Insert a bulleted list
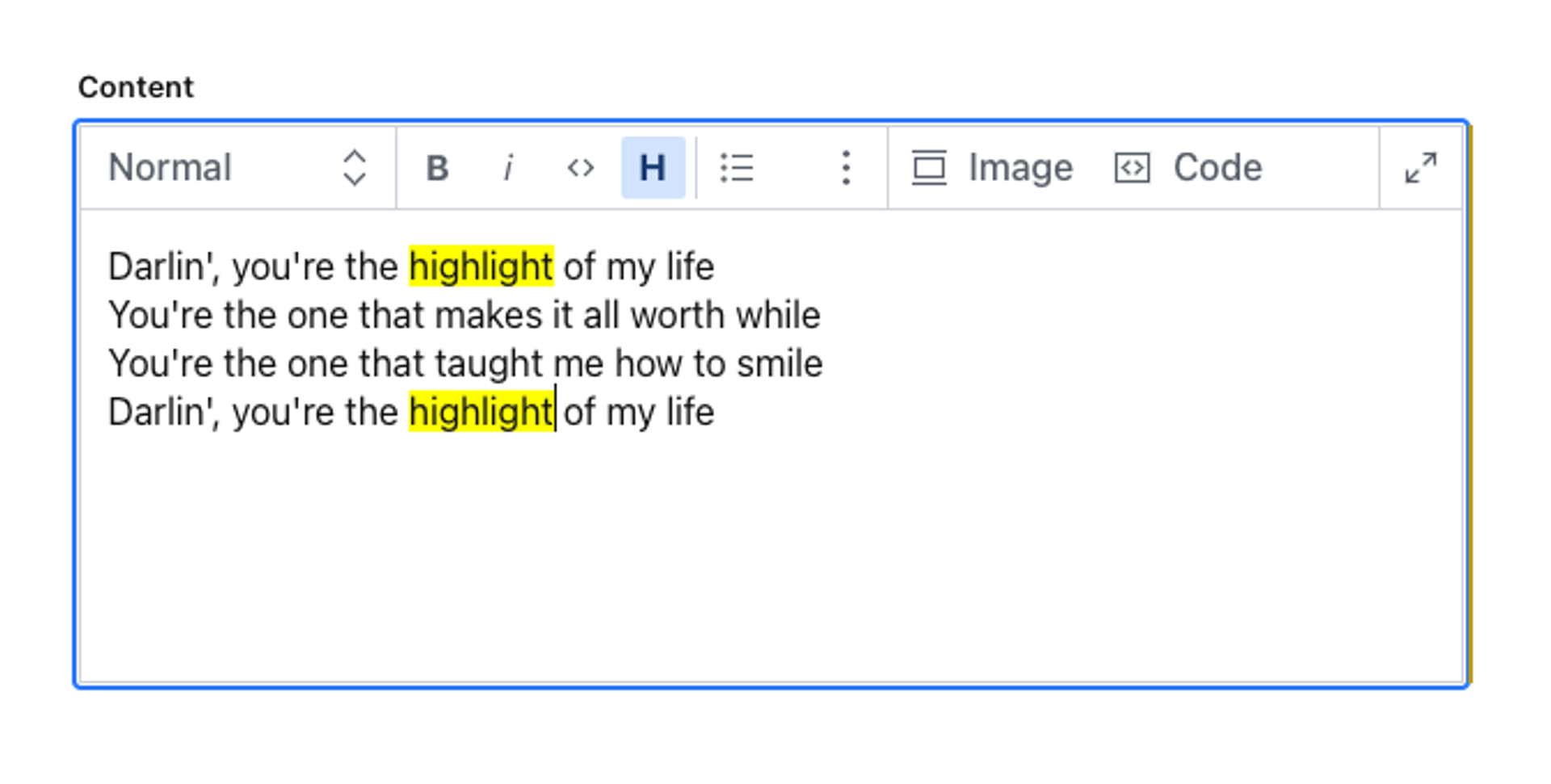The image size is (1551, 784). tap(737, 168)
